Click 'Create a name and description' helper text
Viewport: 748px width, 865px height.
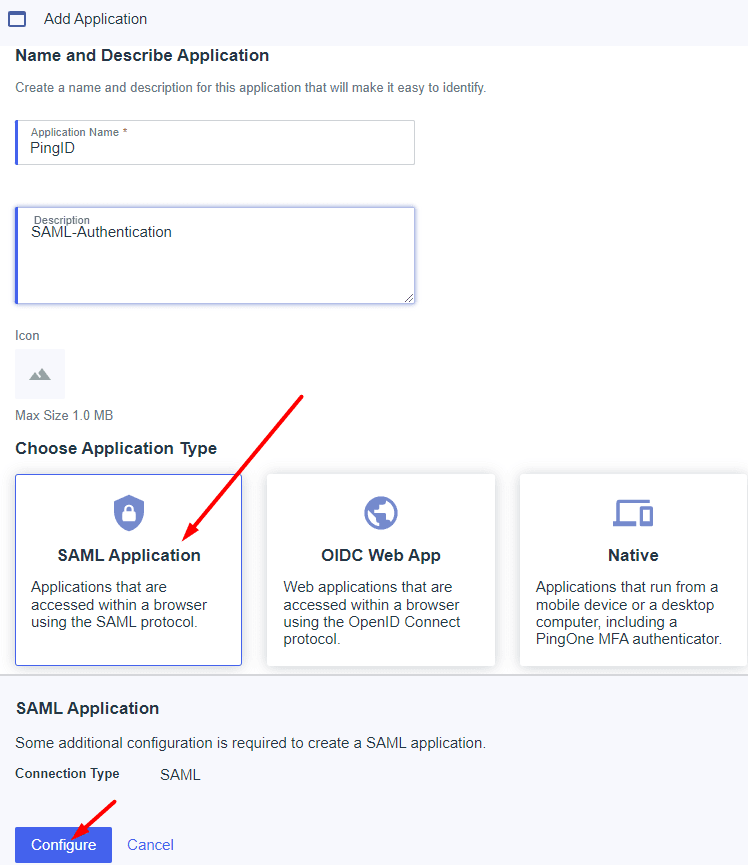pos(250,88)
